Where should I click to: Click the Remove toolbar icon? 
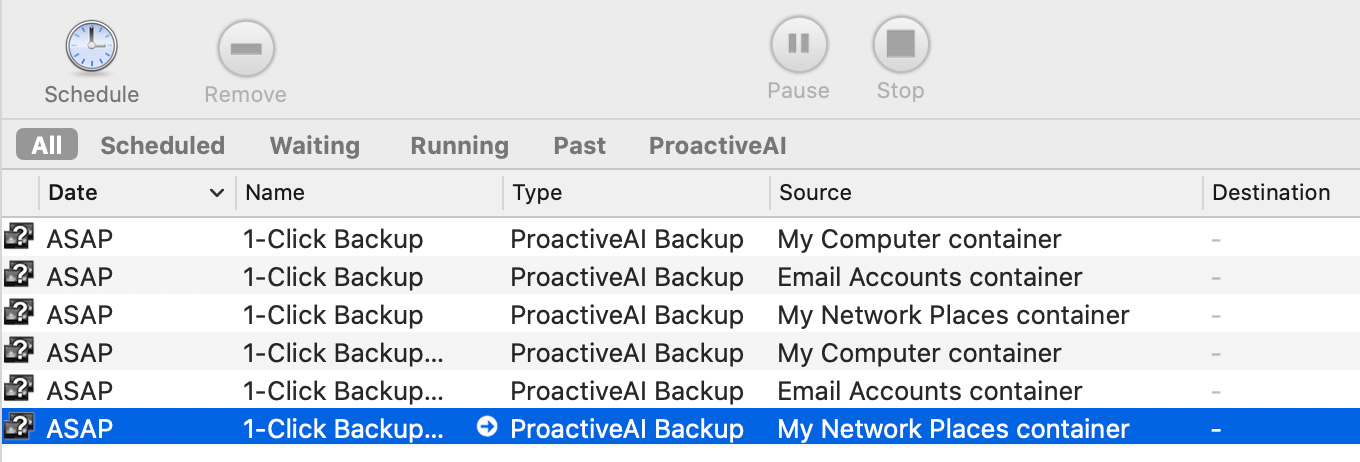(x=246, y=48)
